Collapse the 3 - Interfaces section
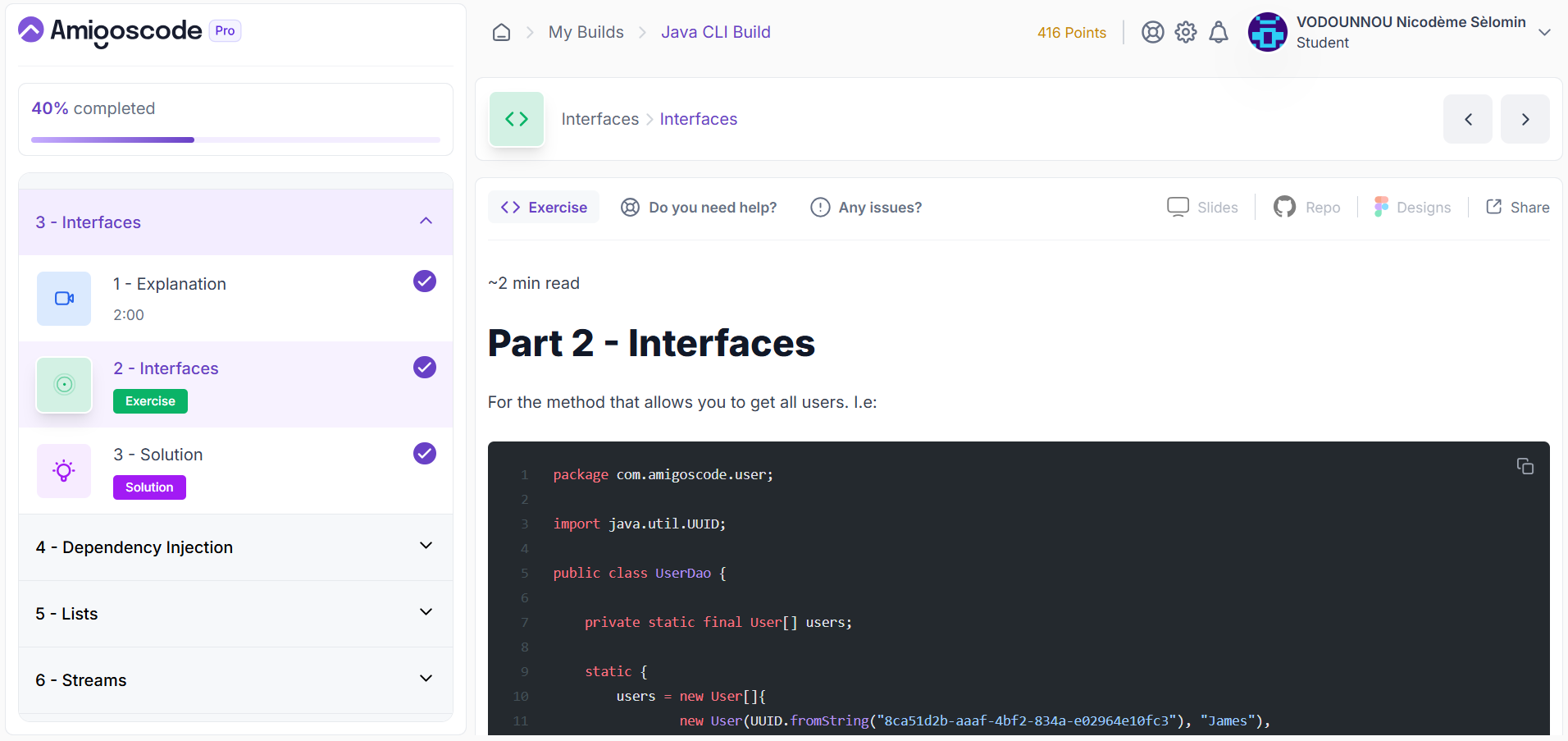1568x741 pixels. point(426,221)
